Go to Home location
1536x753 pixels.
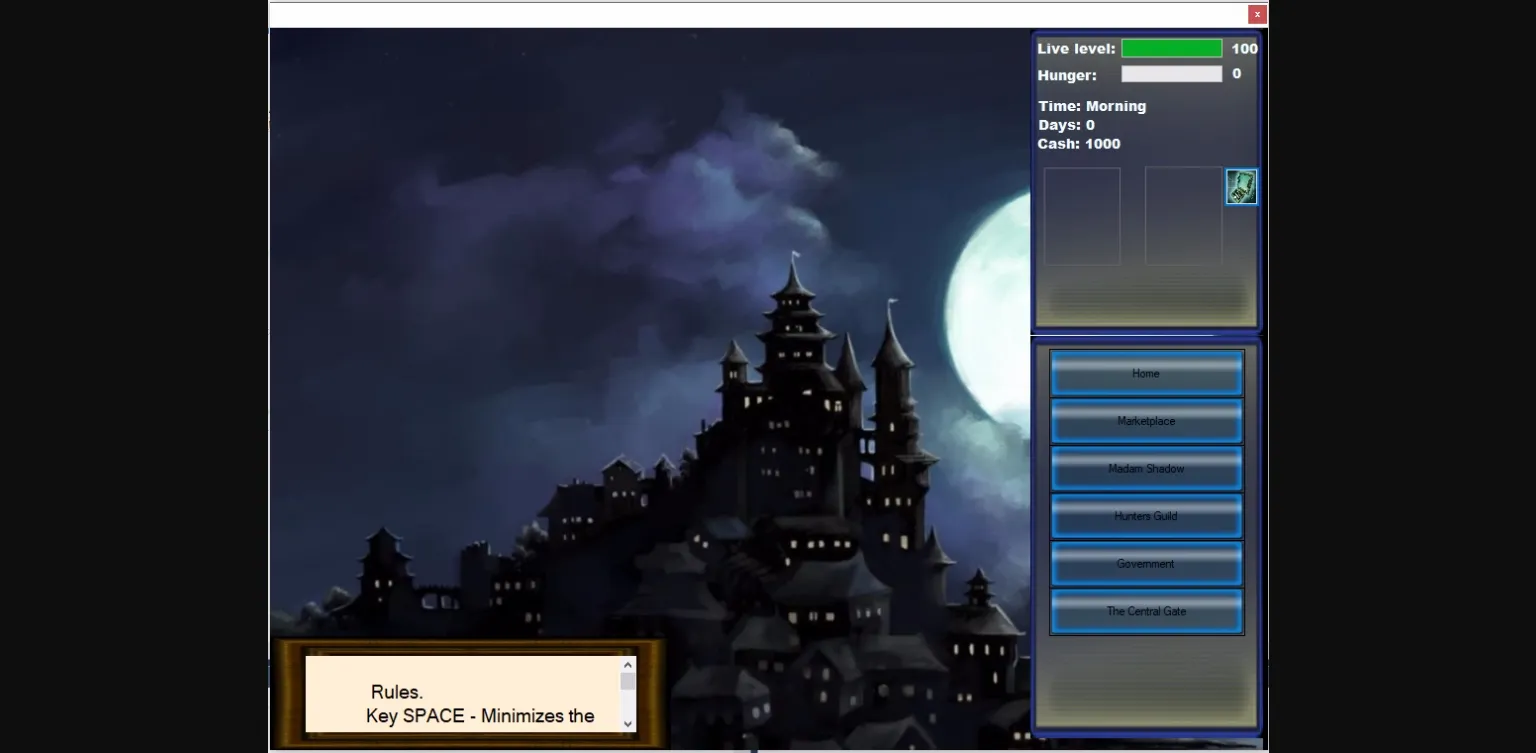point(1146,374)
